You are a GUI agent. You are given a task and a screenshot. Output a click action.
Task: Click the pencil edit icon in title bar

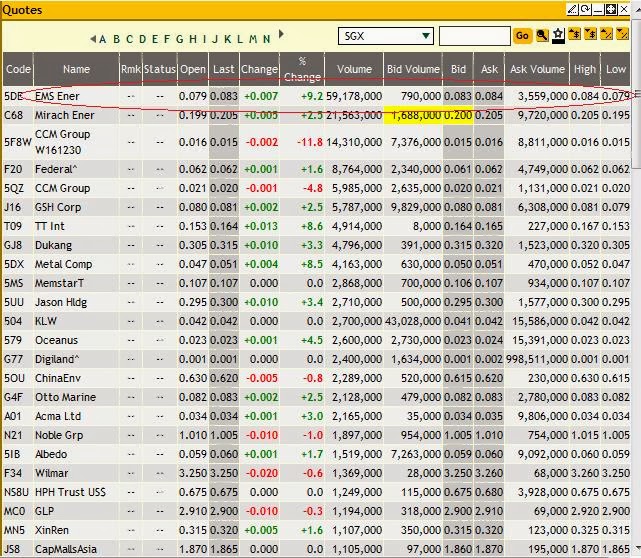coord(572,9)
